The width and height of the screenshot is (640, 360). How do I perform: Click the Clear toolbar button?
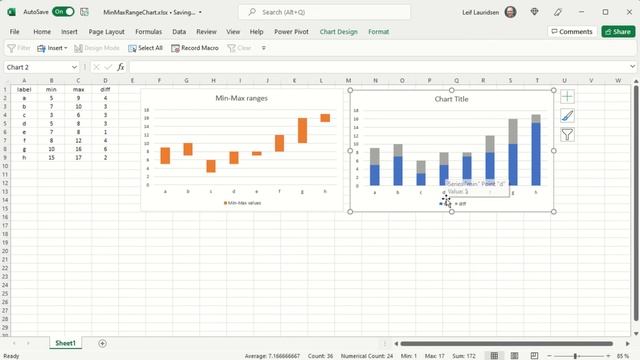239,48
